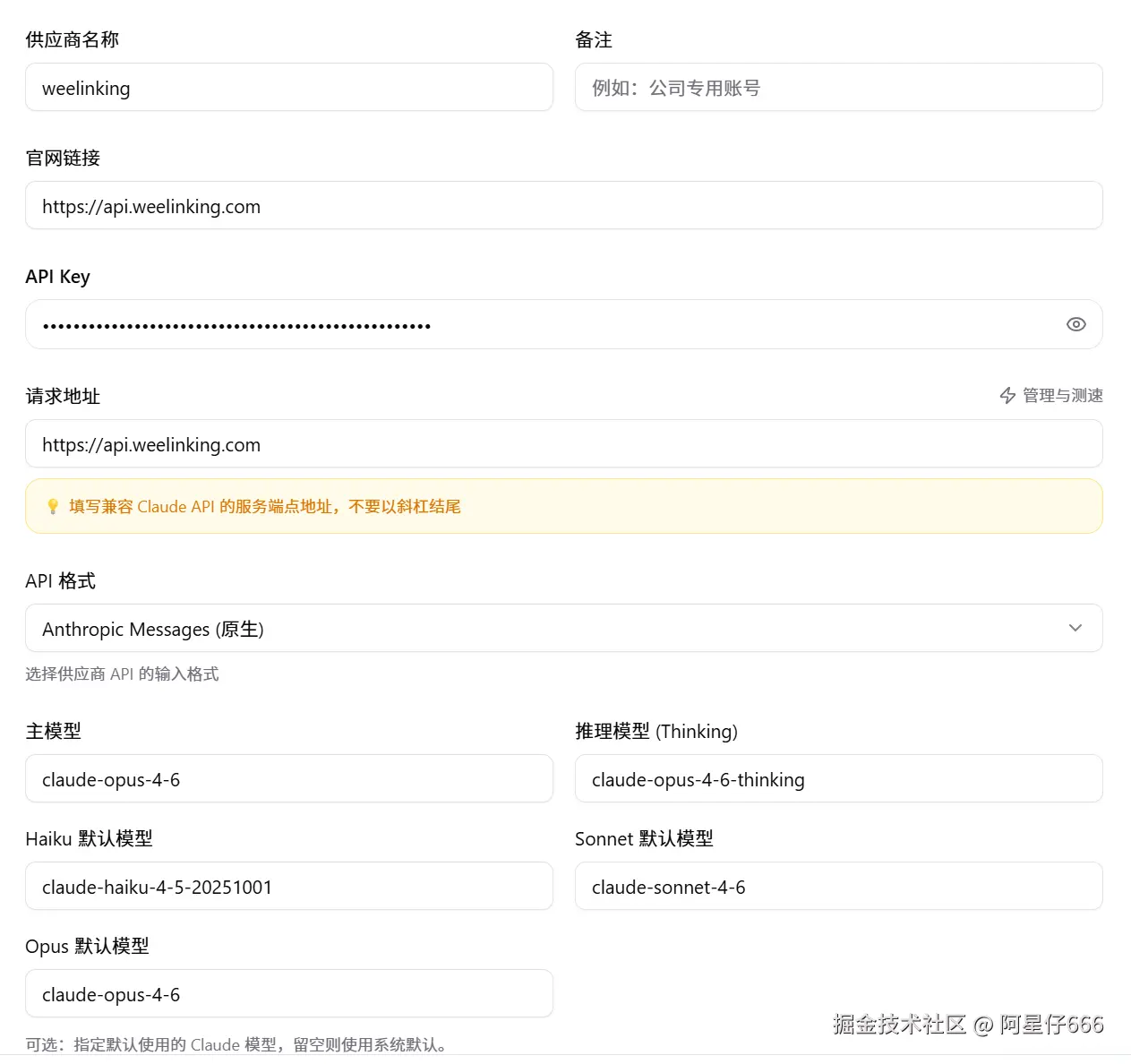Click the Opus 默认模型 field
The image size is (1131, 1064).
[x=289, y=993]
